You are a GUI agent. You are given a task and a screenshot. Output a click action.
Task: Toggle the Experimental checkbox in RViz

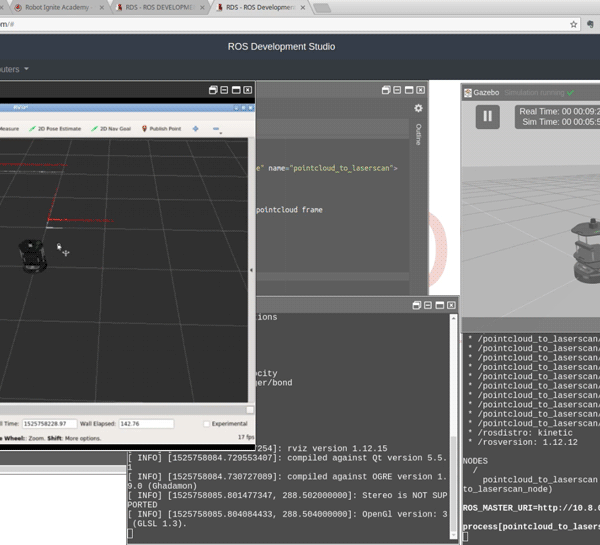207,424
